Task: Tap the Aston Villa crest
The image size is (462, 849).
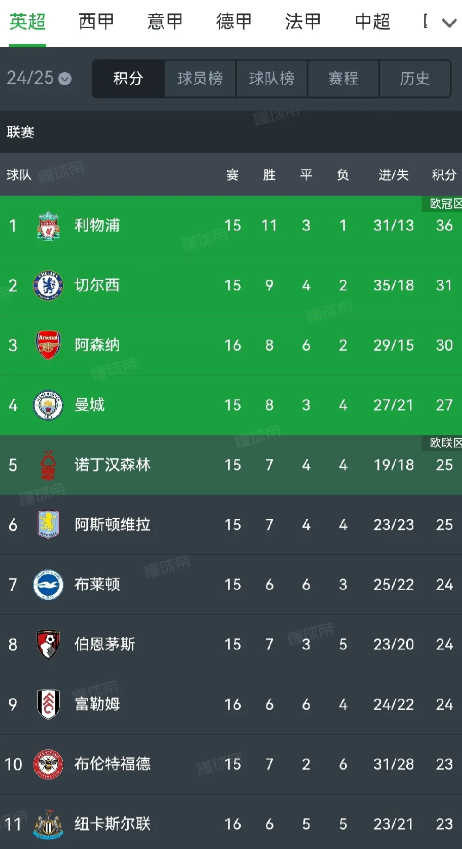Action: point(48,525)
